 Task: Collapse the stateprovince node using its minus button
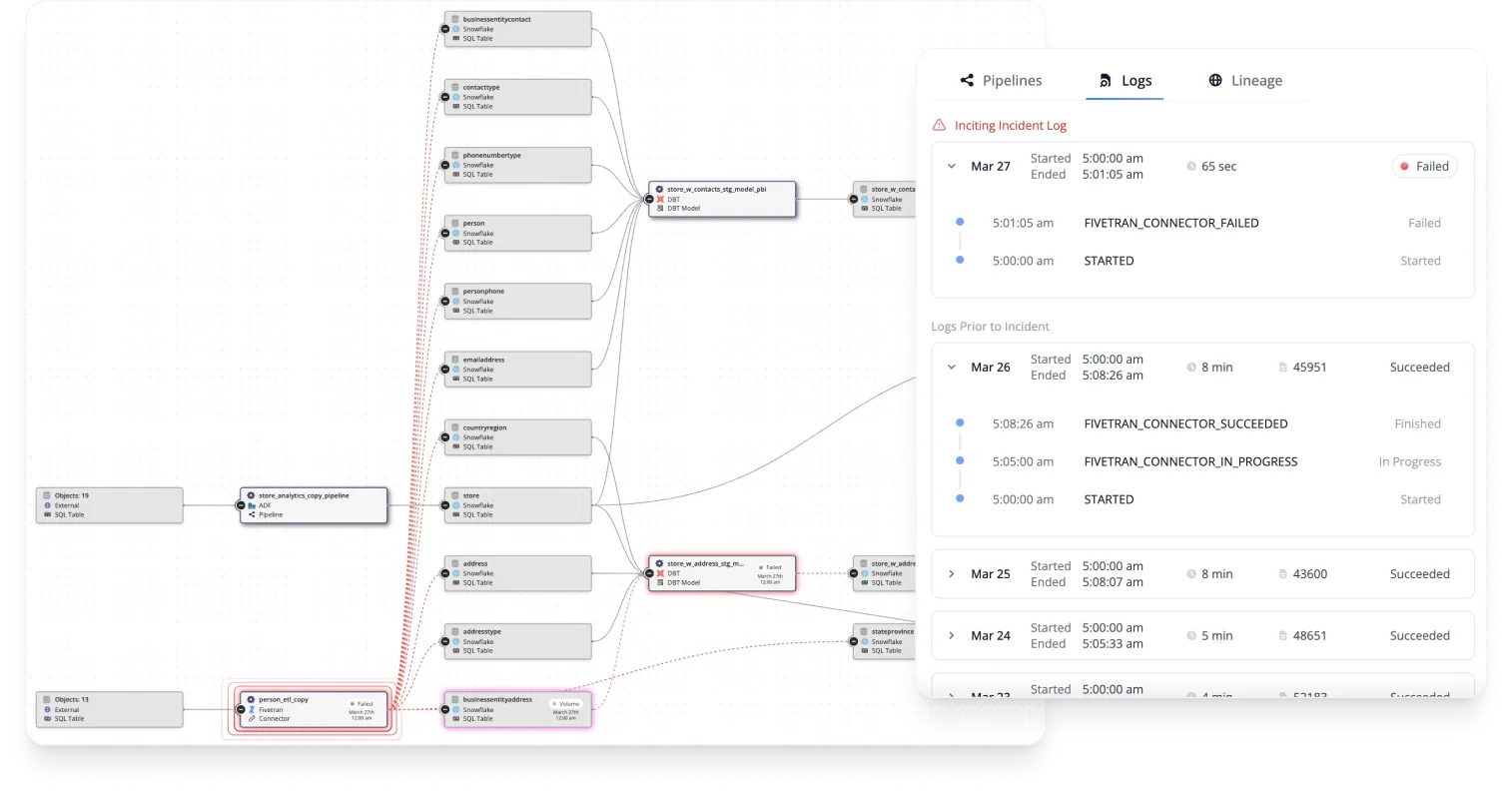pyautogui.click(x=854, y=641)
